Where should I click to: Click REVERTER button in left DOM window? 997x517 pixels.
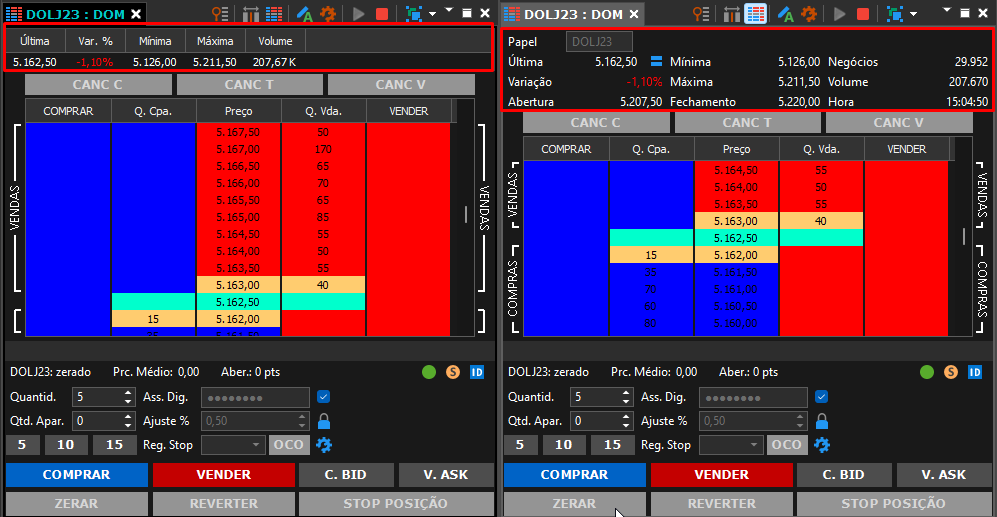pyautogui.click(x=224, y=503)
